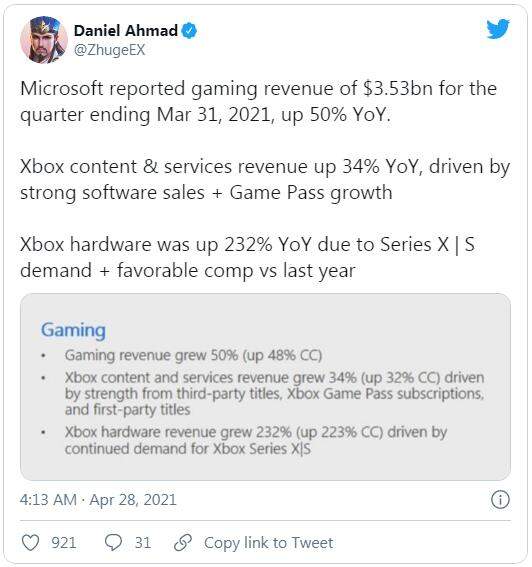This screenshot has height=567, width=532.
Task: Click the Xbox content & services paragraph
Action: (x=265, y=180)
